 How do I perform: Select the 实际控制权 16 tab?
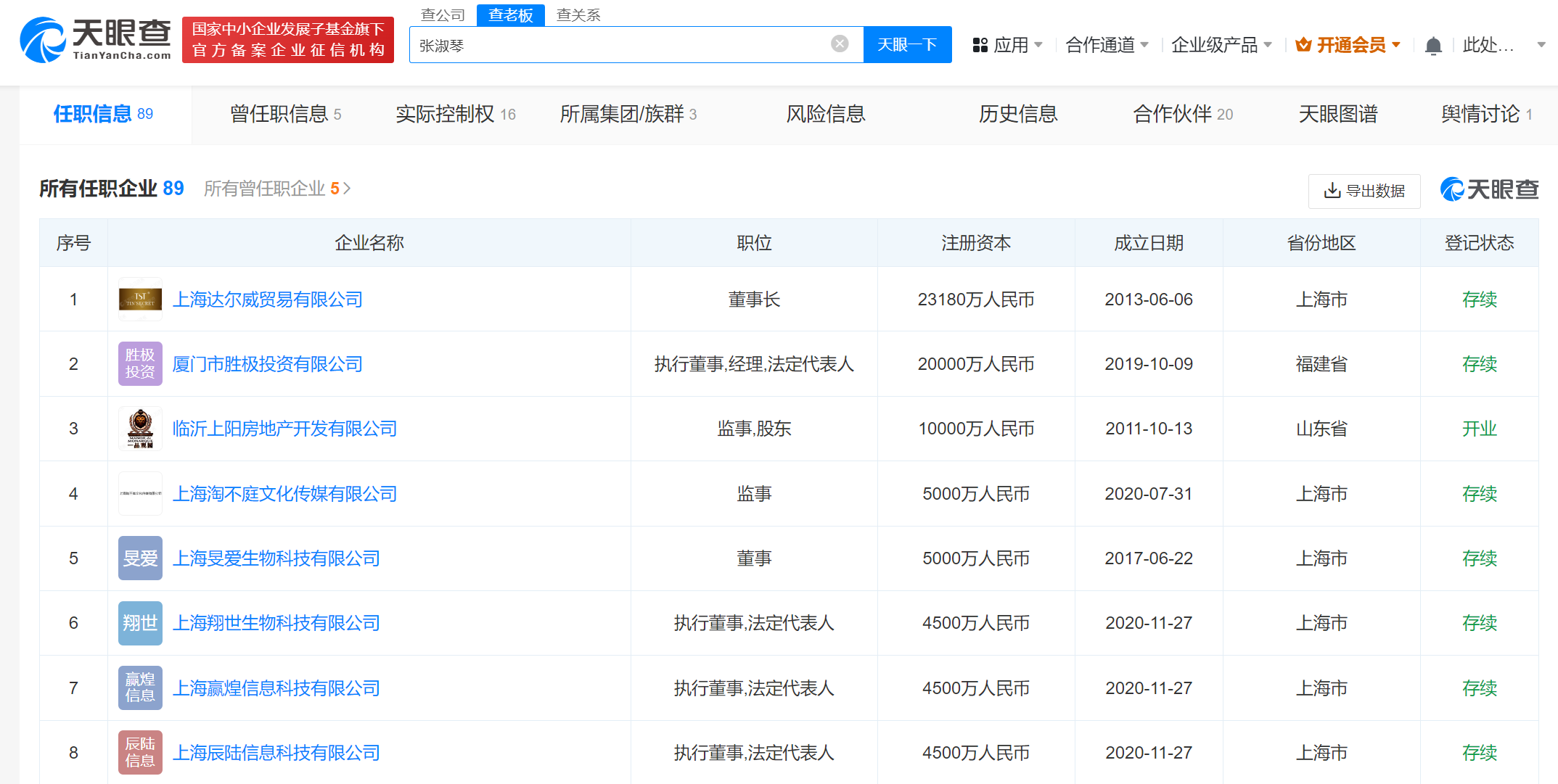point(456,114)
